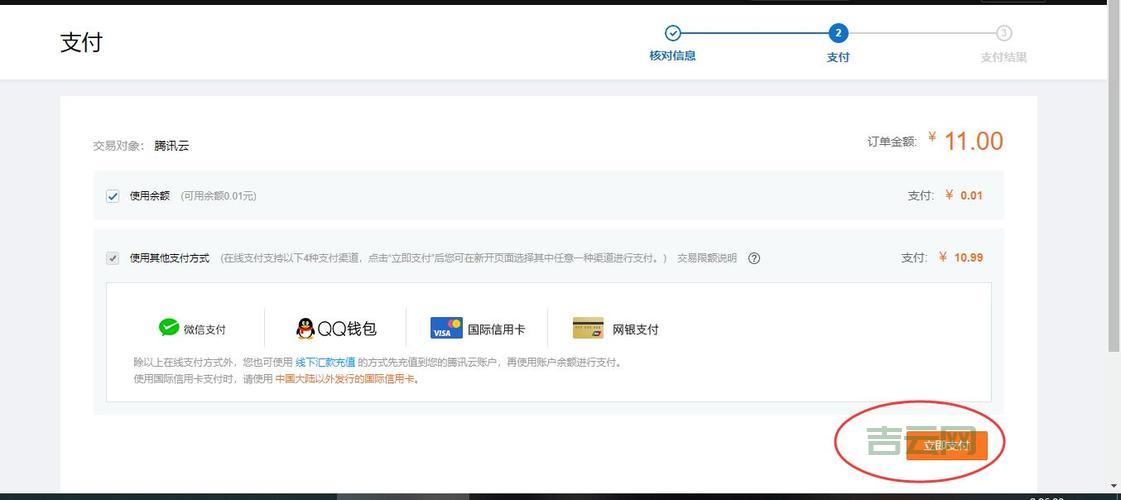Toggle the 使用其他支付方式 checkbox

pyautogui.click(x=113, y=258)
